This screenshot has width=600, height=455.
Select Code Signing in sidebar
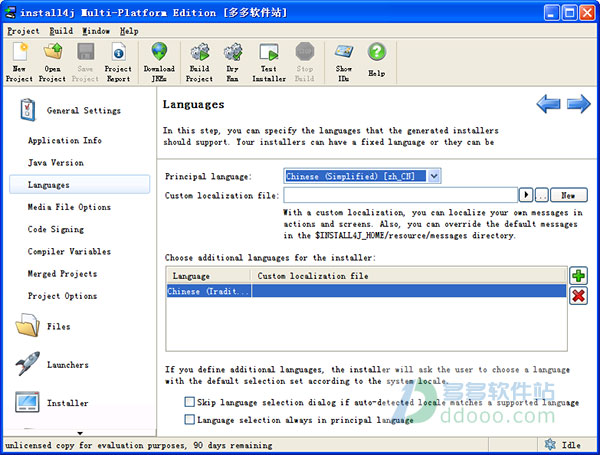[x=56, y=229]
